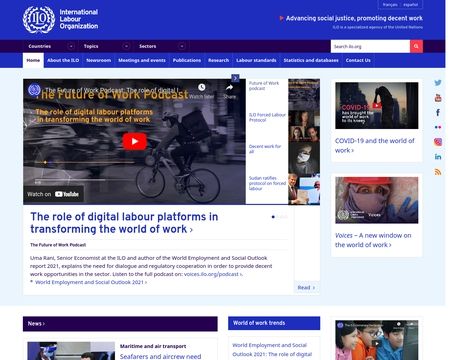Image resolution: width=450 pixels, height=360 pixels.
Task: Open Seafarers and aircrew news link
Action: pos(160,356)
